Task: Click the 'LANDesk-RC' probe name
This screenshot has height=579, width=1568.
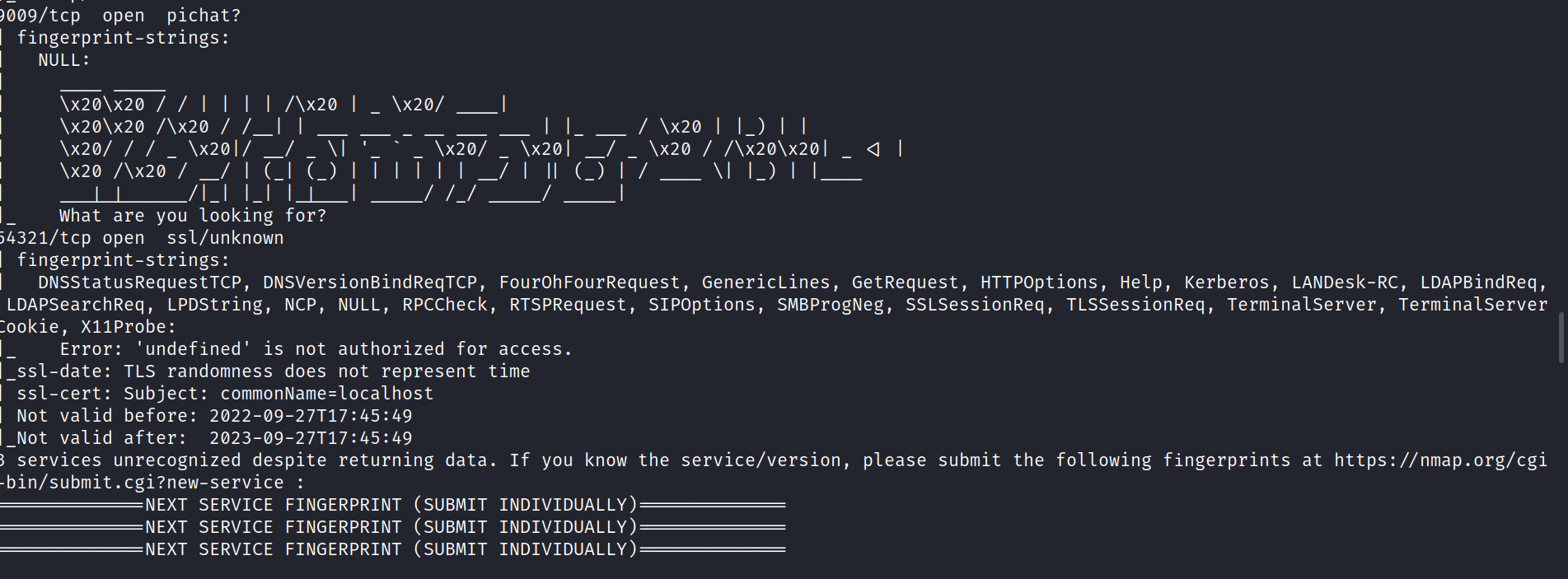Action: pos(1345,282)
